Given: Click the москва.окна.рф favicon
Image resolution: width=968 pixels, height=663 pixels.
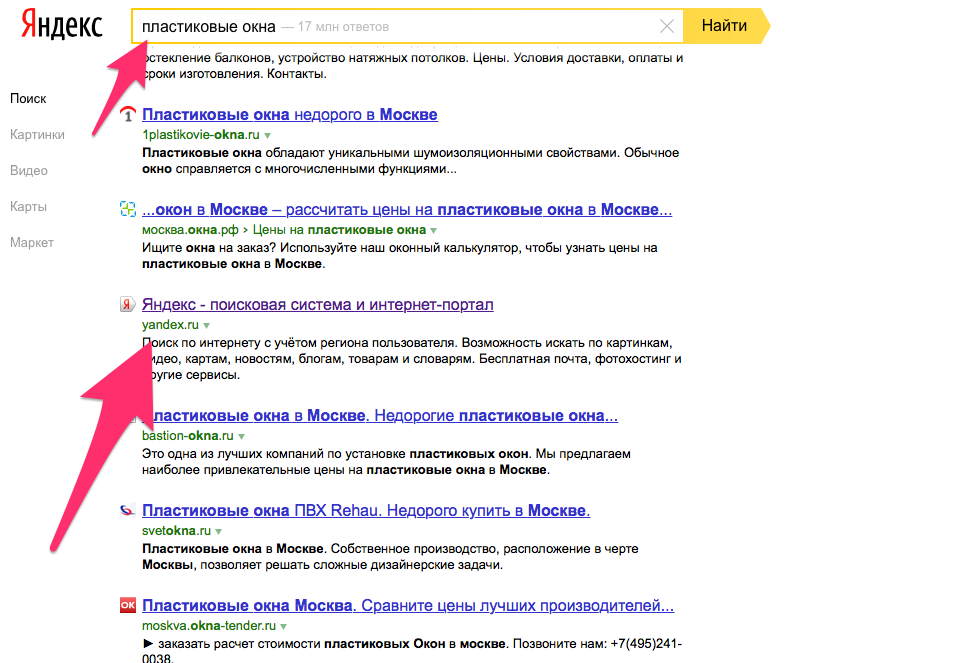Looking at the screenshot, I should click(127, 209).
